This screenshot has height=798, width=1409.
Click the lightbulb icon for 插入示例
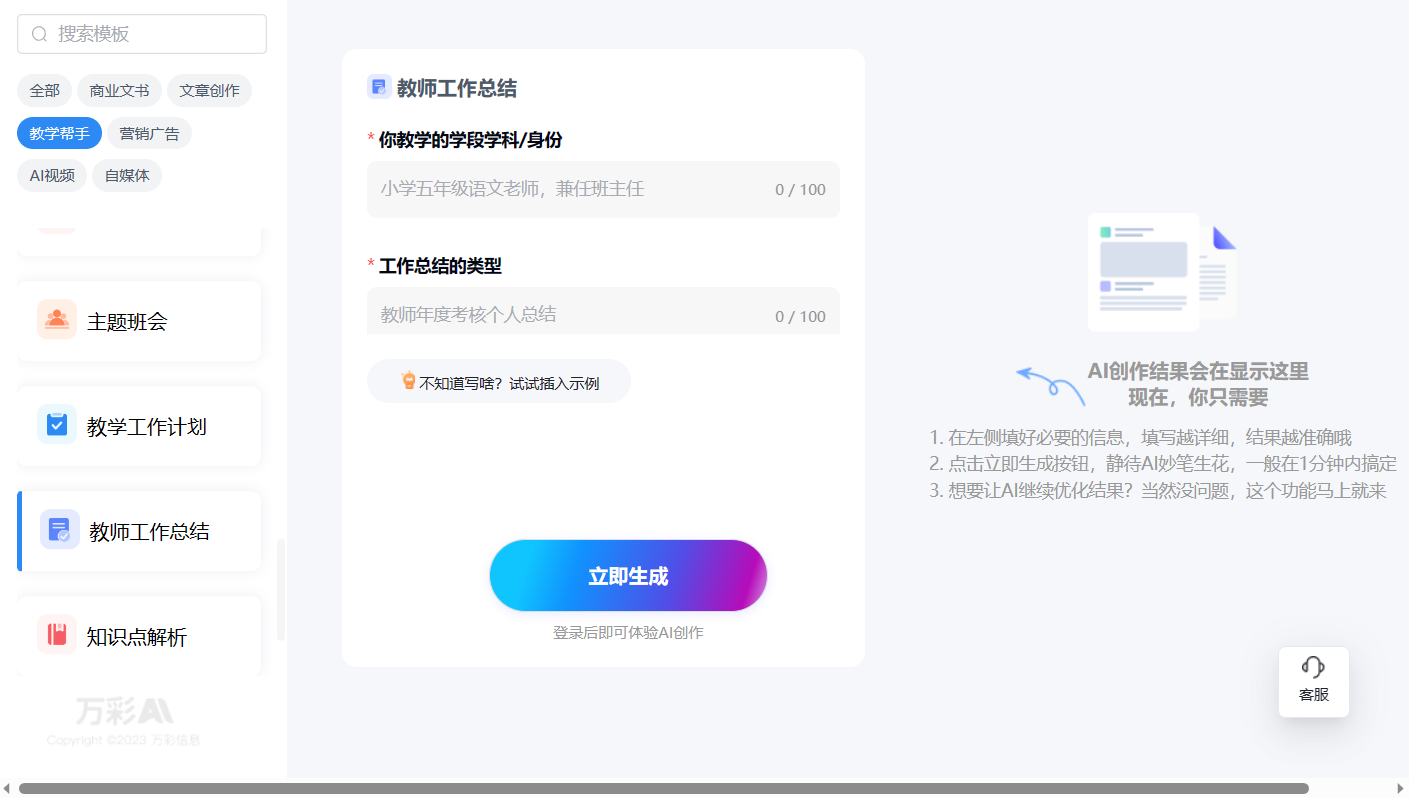tap(408, 381)
